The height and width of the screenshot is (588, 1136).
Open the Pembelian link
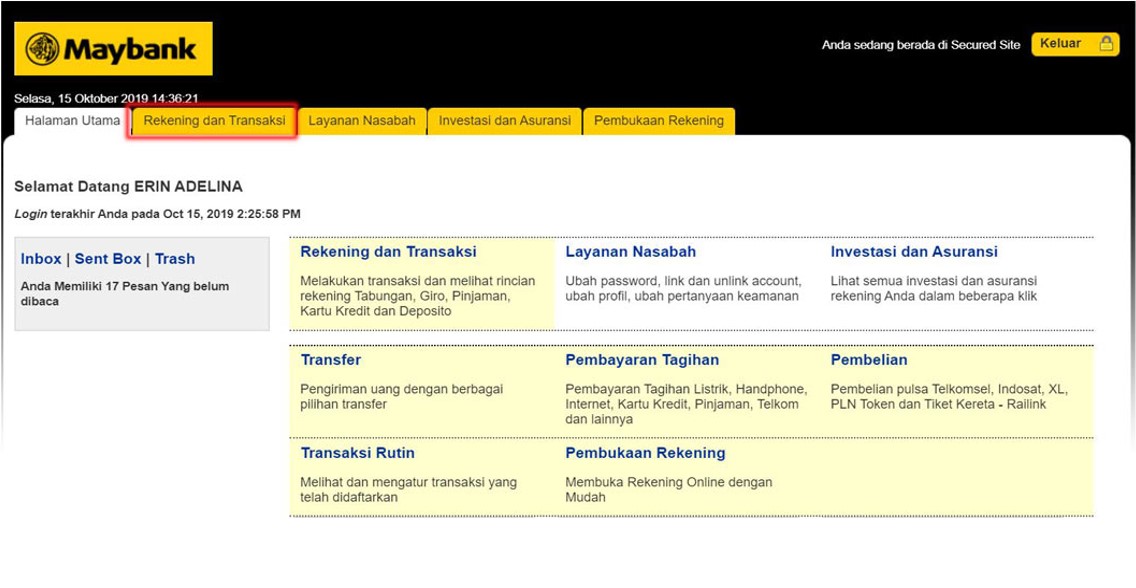869,360
